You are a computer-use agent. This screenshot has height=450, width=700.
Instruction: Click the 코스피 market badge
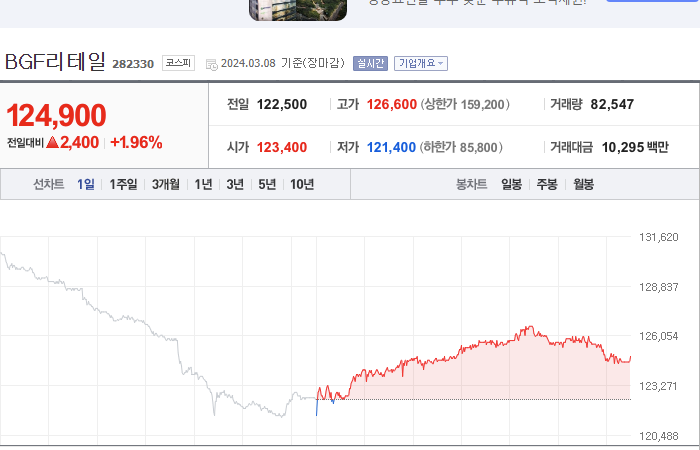178,63
